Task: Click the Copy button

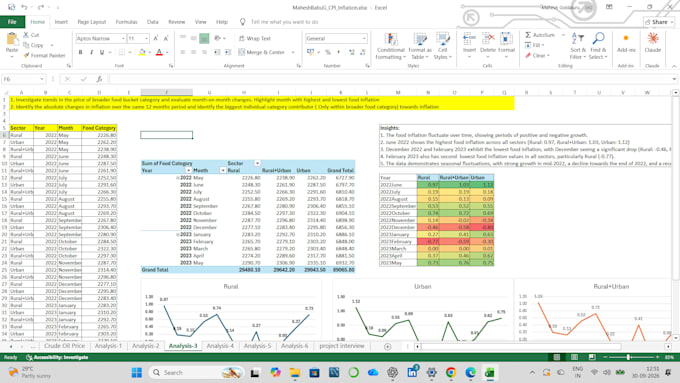Action: tap(34, 45)
